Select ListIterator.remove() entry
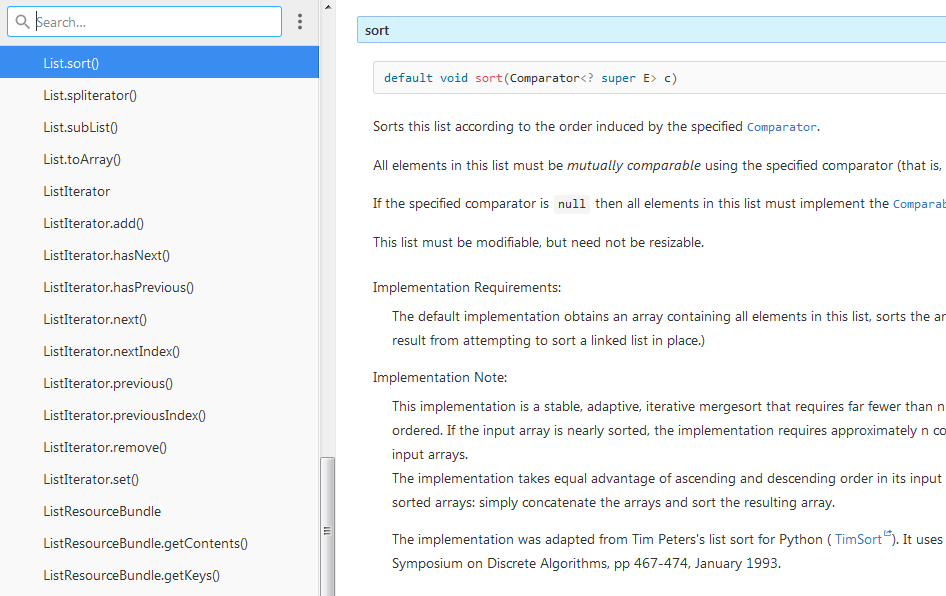Viewport: 946px width, 596px height. (105, 447)
